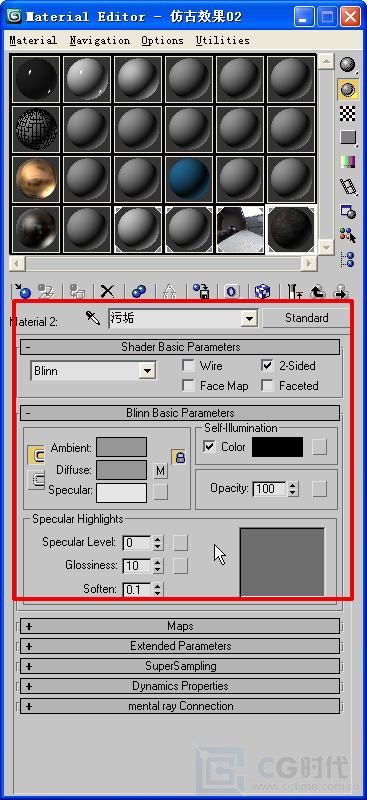The image size is (367, 800).
Task: Expand the SuperSampling rollout
Action: [180, 666]
